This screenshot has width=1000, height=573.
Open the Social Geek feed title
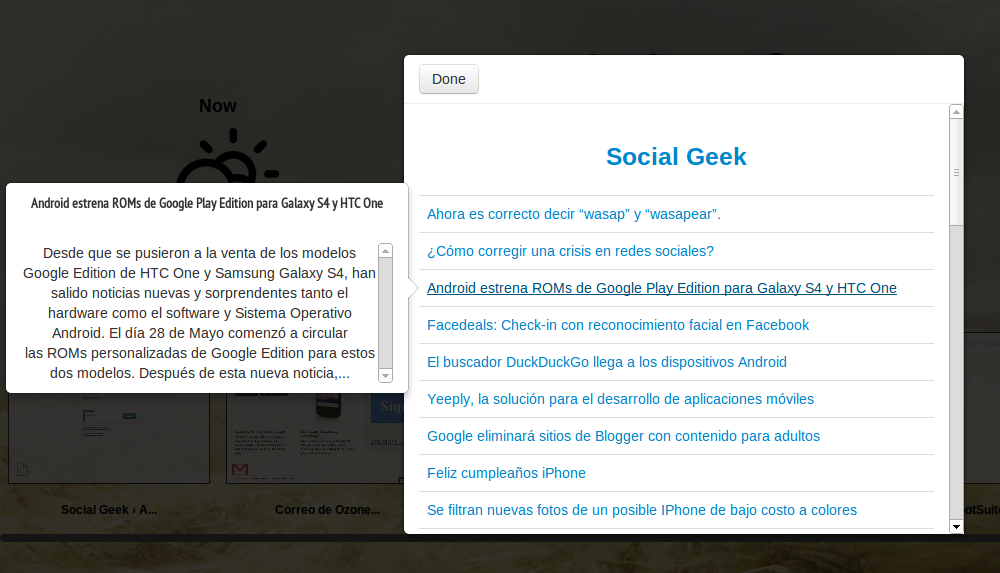pyautogui.click(x=676, y=157)
